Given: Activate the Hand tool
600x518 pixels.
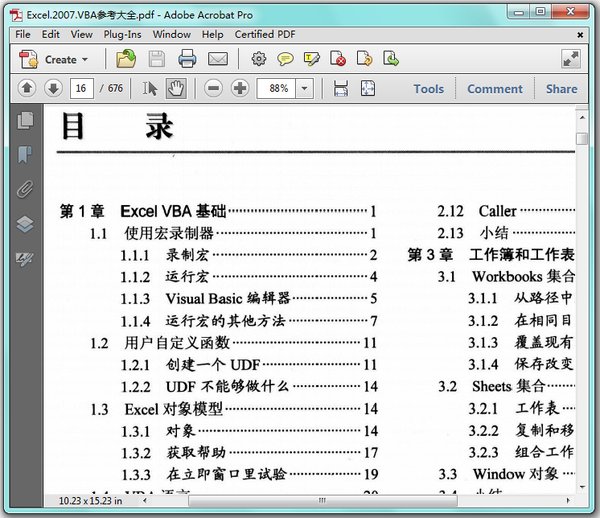Looking at the screenshot, I should 176,89.
